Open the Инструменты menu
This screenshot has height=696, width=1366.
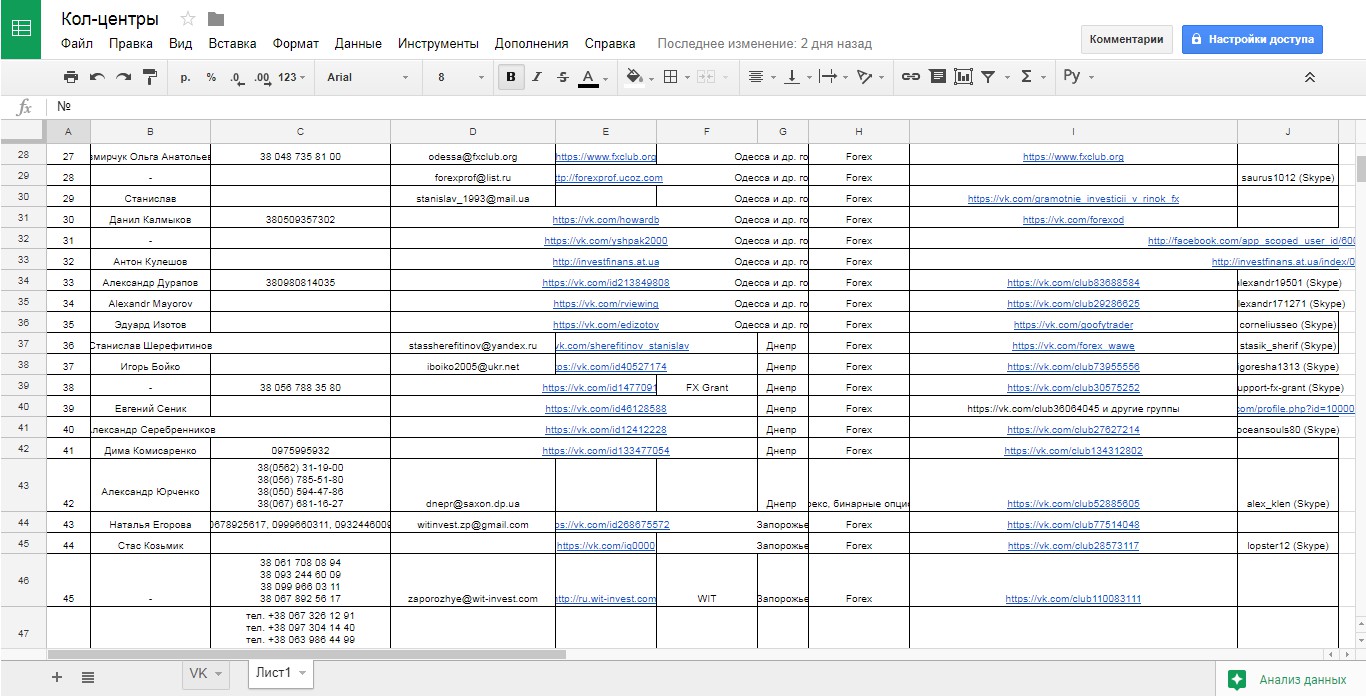coord(438,44)
